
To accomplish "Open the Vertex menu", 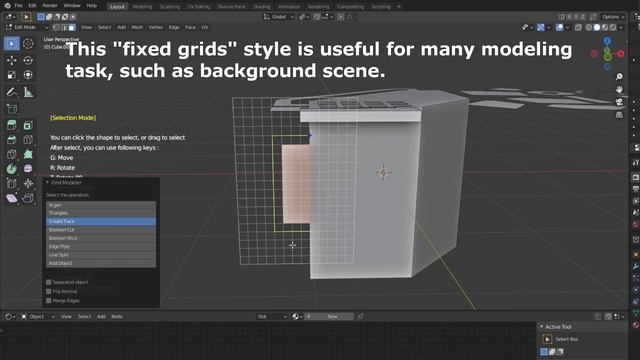I will (156, 27).
